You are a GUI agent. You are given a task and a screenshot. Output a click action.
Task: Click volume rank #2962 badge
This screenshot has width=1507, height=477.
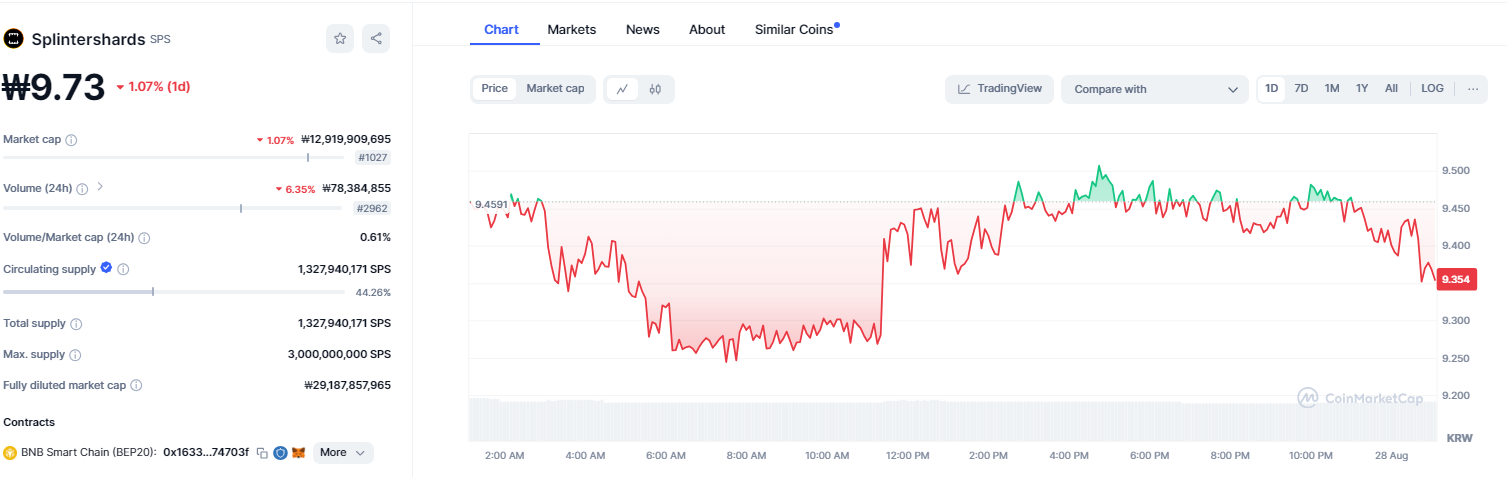pos(373,208)
